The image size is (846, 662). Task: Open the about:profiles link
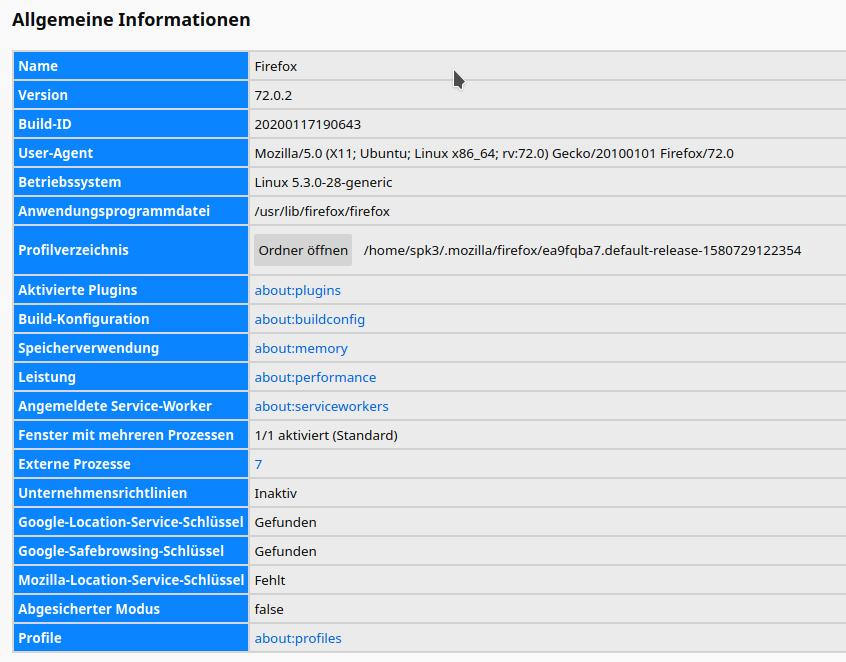298,638
